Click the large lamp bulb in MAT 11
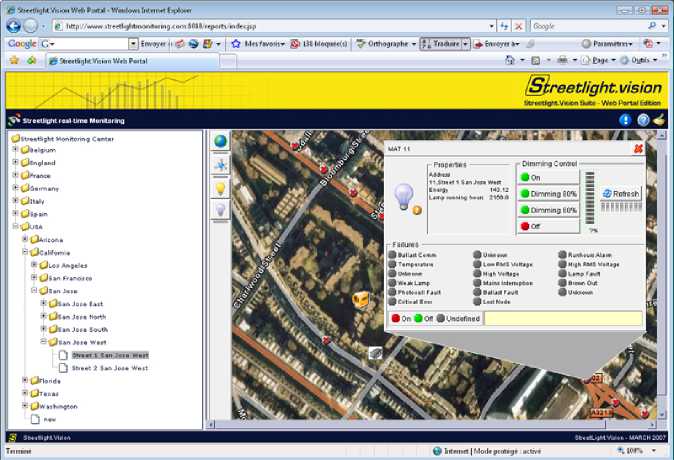This screenshot has width=674, height=460. 404,196
